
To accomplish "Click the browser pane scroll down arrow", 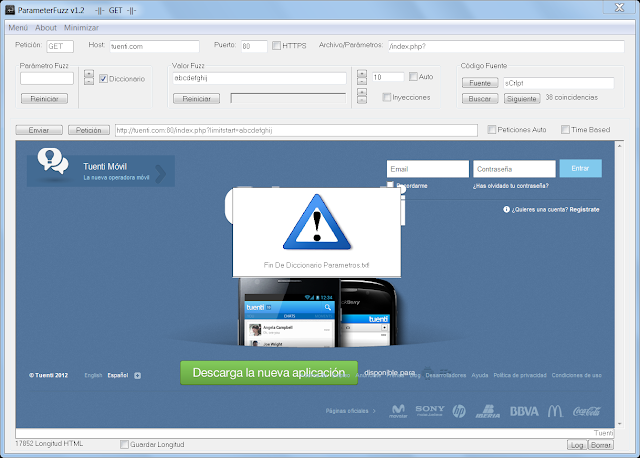I will point(620,424).
